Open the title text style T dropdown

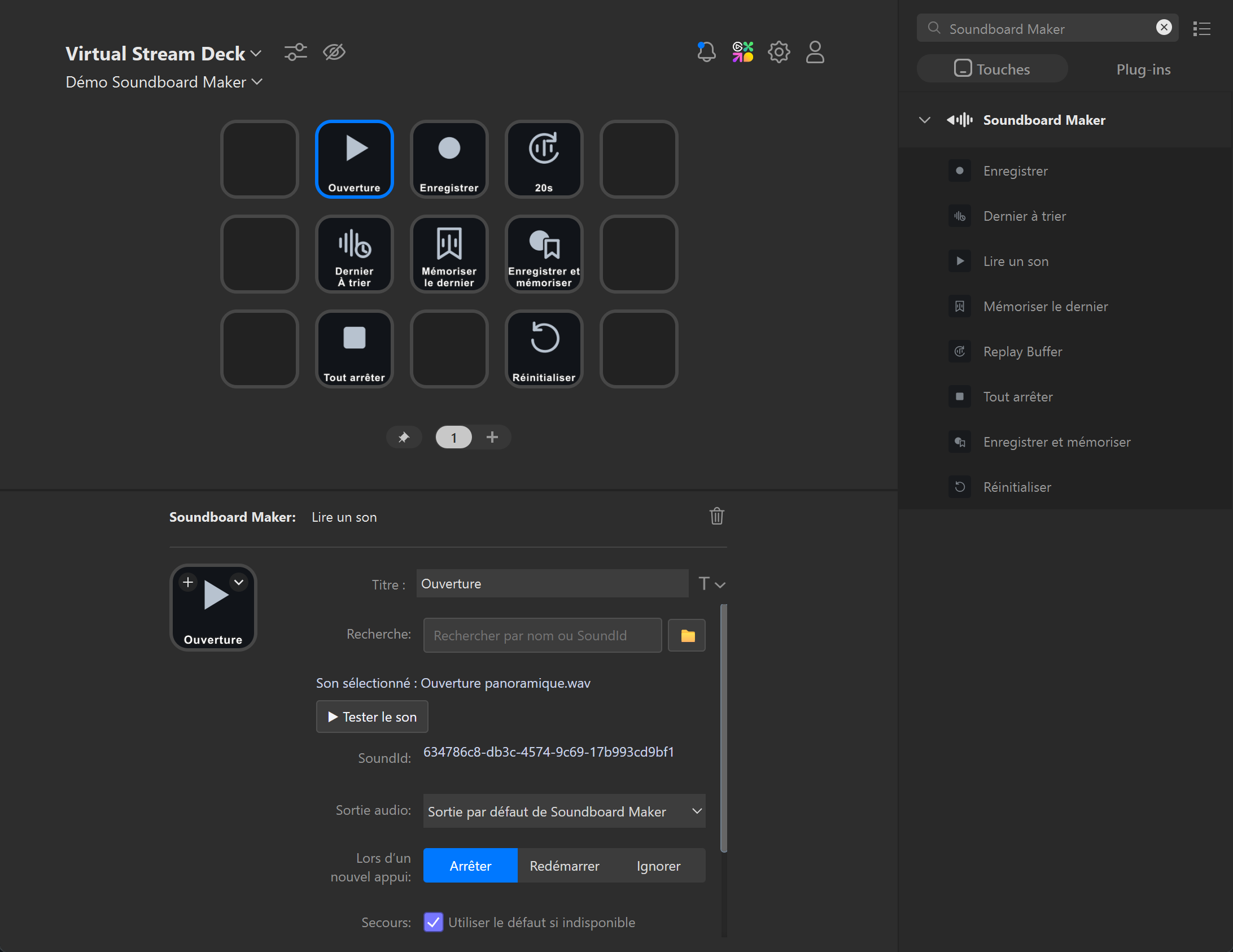click(711, 583)
